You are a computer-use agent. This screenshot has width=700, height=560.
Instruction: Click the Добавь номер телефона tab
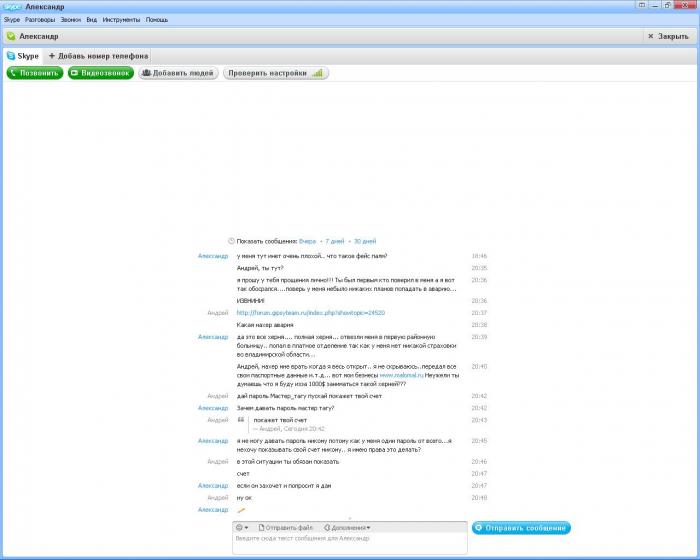[98, 56]
